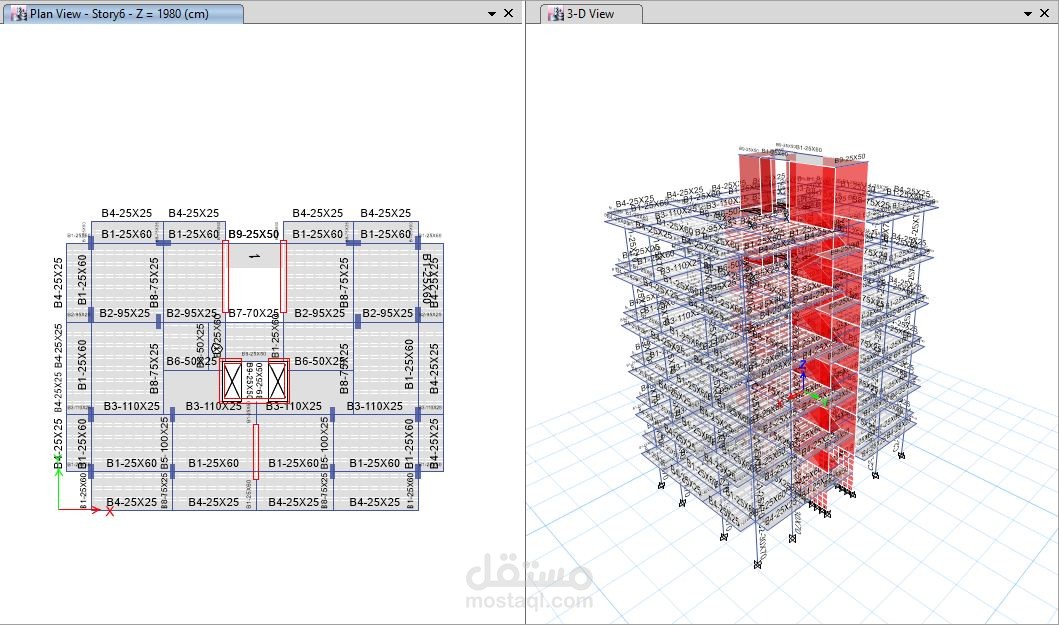Switch to the 3-D View tab
Image resolution: width=1059 pixels, height=625 pixels.
pos(592,14)
